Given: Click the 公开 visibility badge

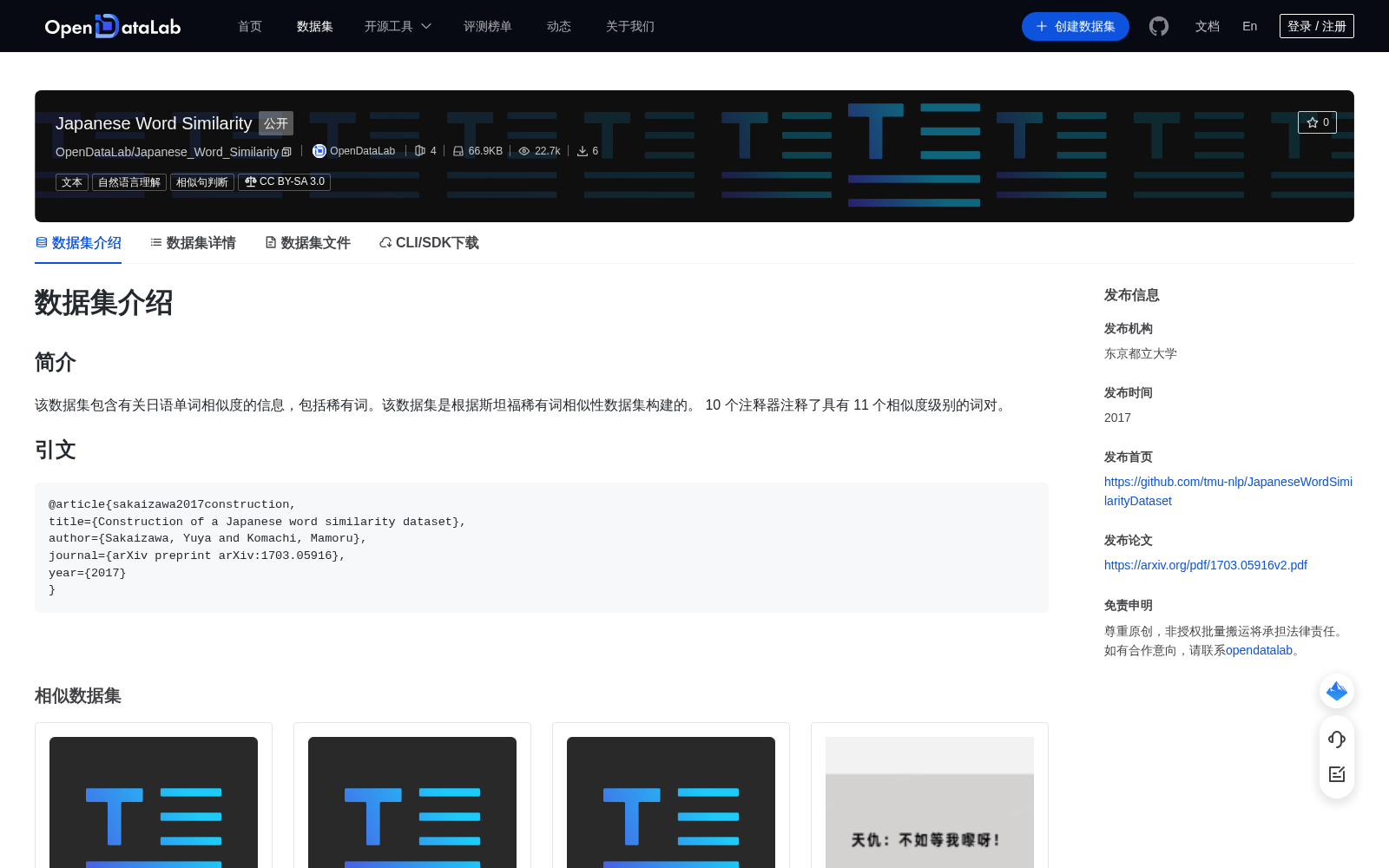Looking at the screenshot, I should point(276,123).
